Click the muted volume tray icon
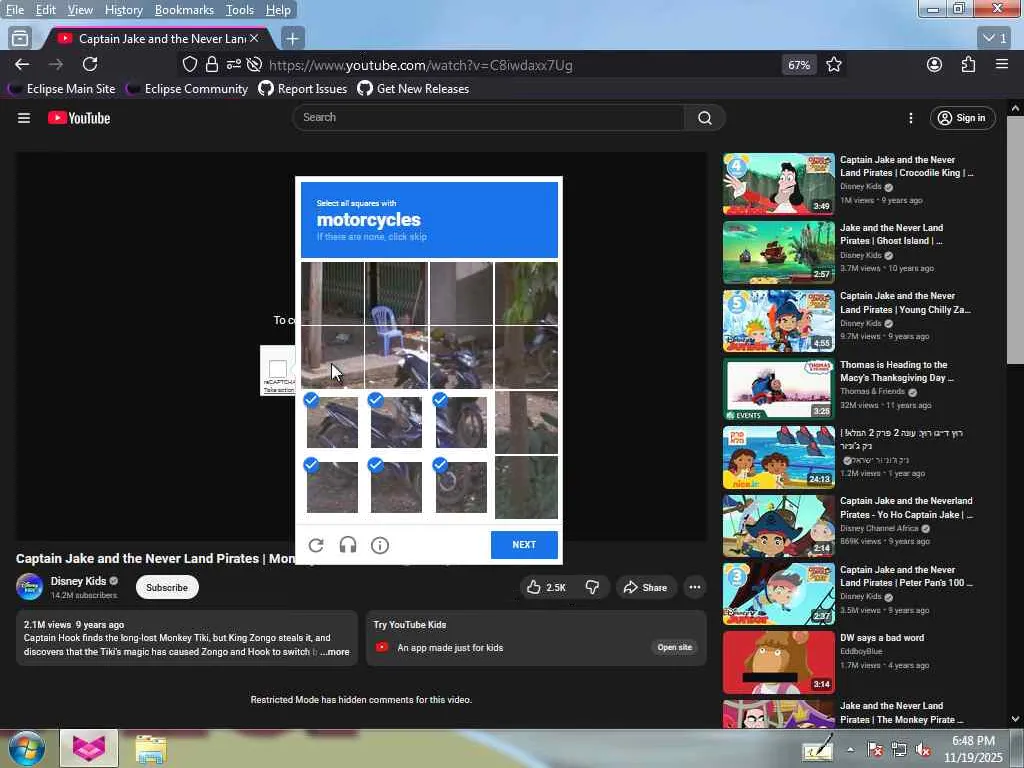The image size is (1024, 768). [923, 750]
